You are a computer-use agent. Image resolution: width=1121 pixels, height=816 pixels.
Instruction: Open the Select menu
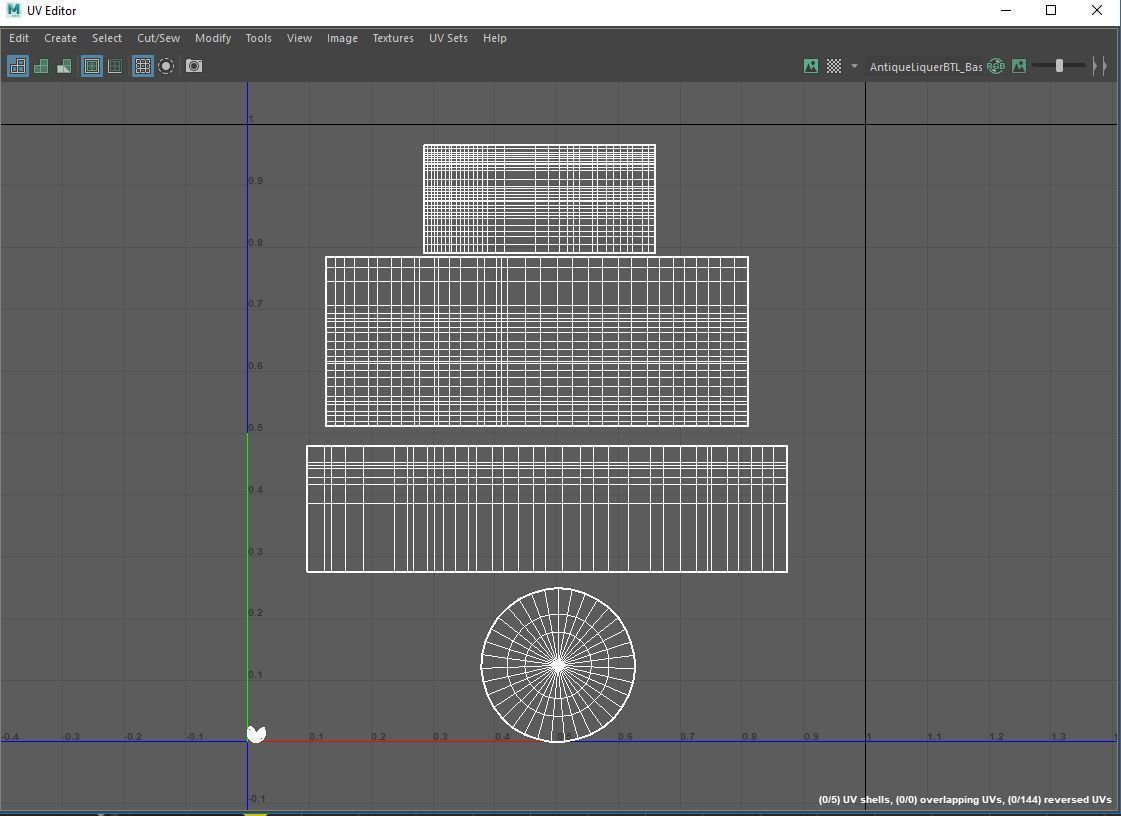[107, 38]
